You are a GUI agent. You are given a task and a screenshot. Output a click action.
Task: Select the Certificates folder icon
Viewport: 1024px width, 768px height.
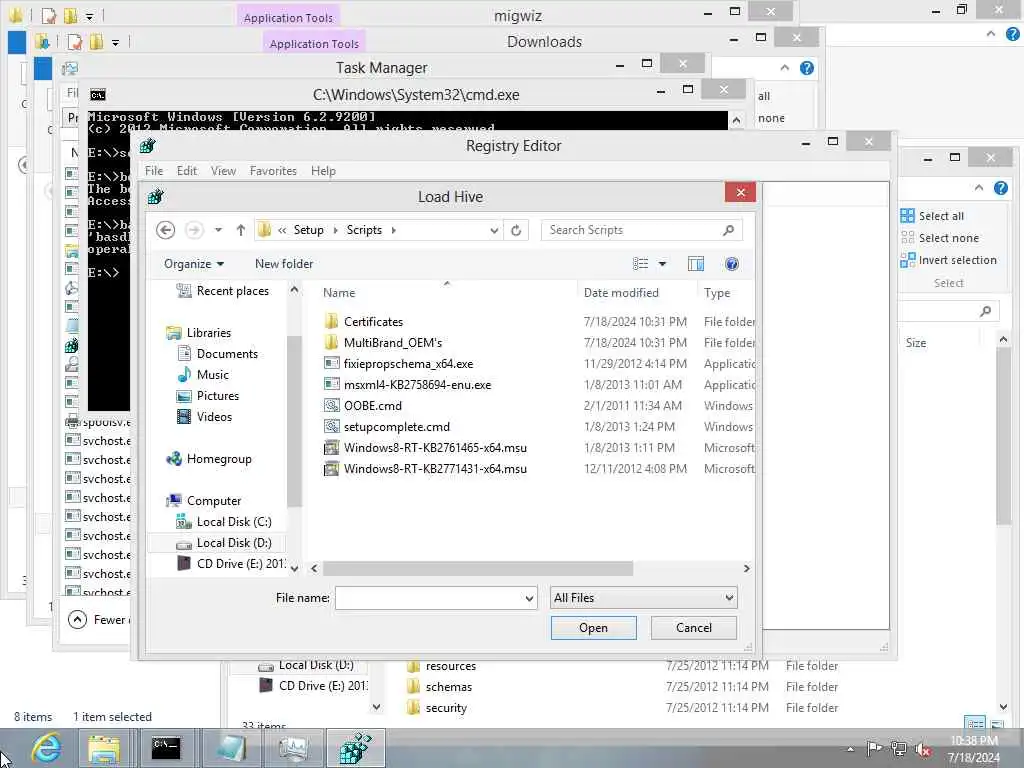pyautogui.click(x=332, y=321)
